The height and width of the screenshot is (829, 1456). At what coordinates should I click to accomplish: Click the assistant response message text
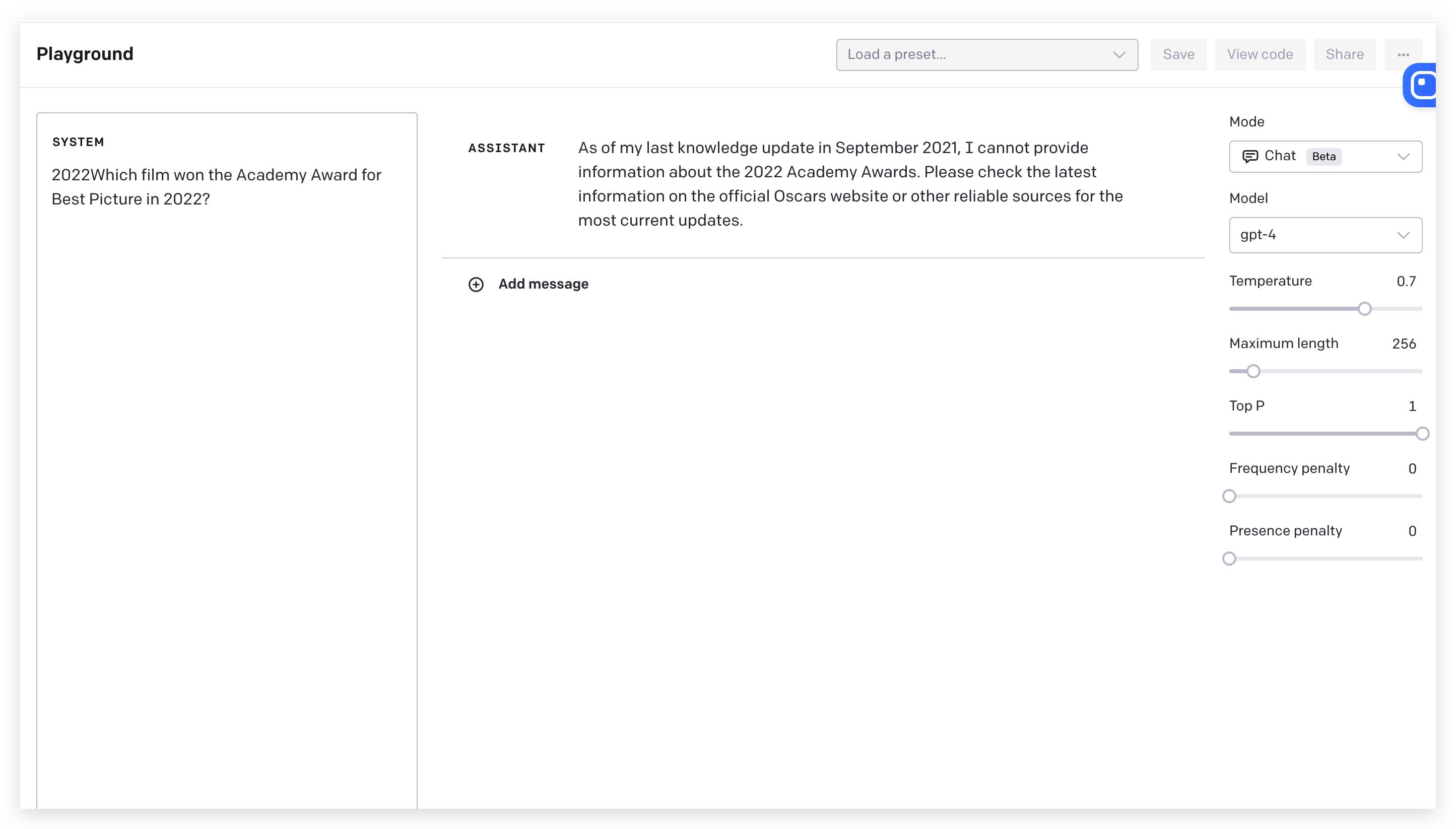[x=849, y=184]
